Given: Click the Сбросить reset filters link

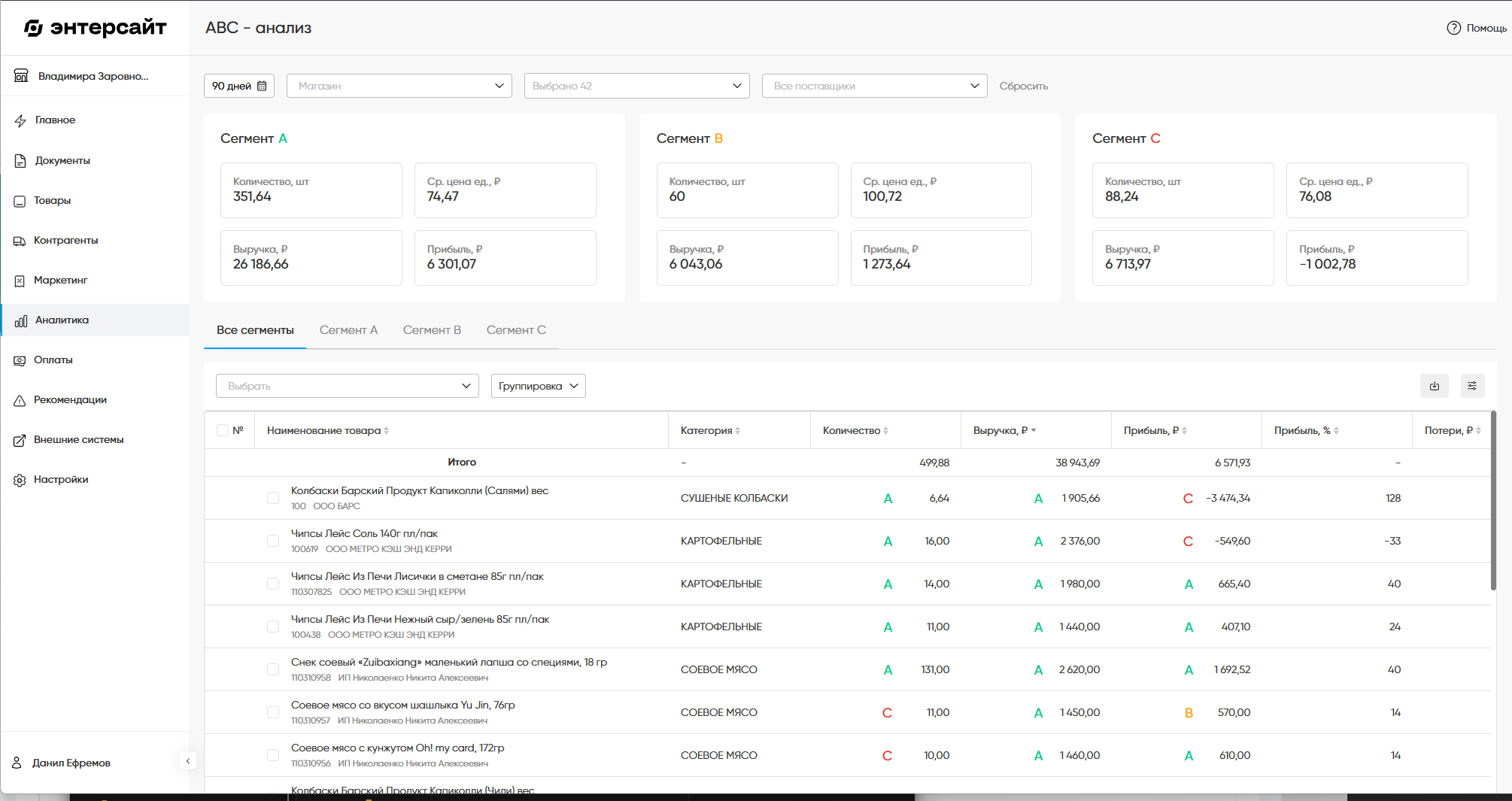Looking at the screenshot, I should pyautogui.click(x=1023, y=86).
